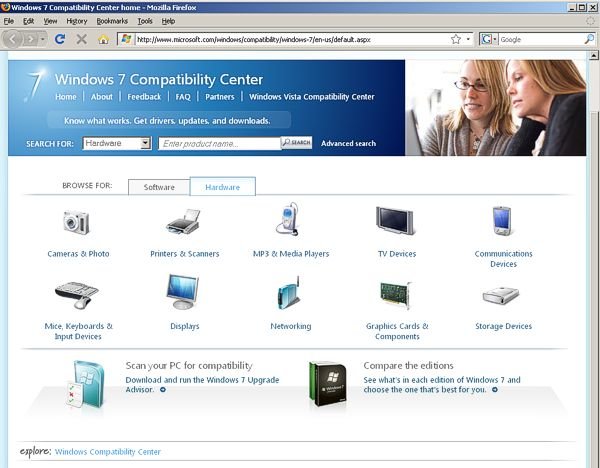Click the keyboard and mouse icon
This screenshot has width=600, height=468.
pos(77,295)
